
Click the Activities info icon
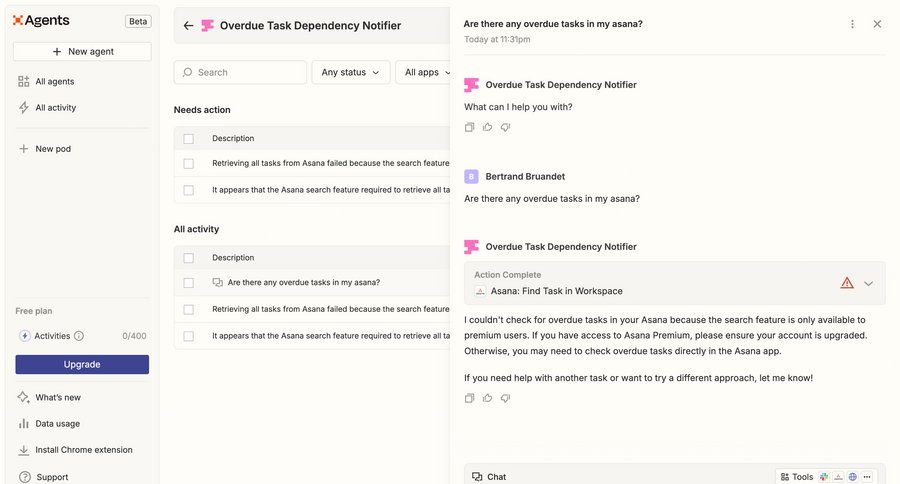[79, 336]
